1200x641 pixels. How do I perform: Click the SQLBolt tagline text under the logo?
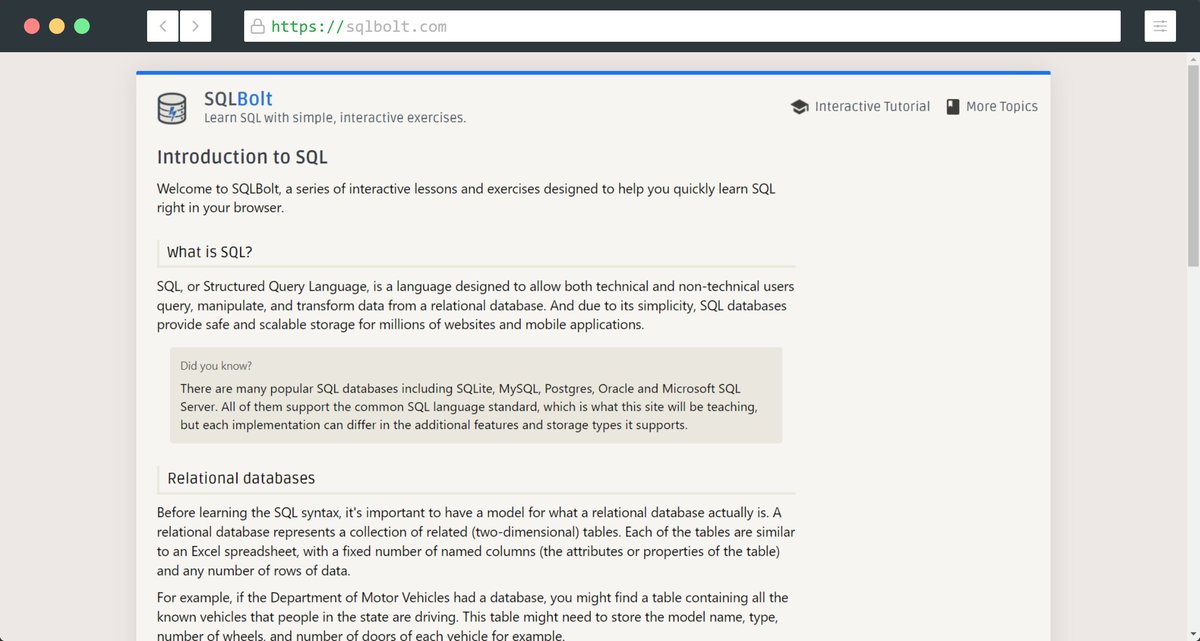(334, 117)
